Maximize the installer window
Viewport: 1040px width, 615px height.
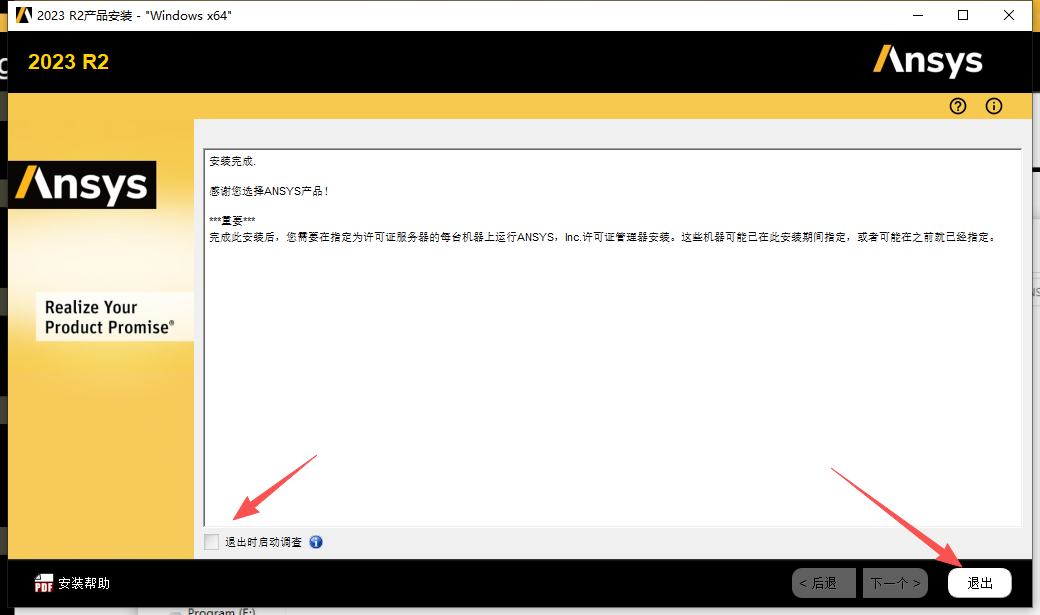[963, 15]
